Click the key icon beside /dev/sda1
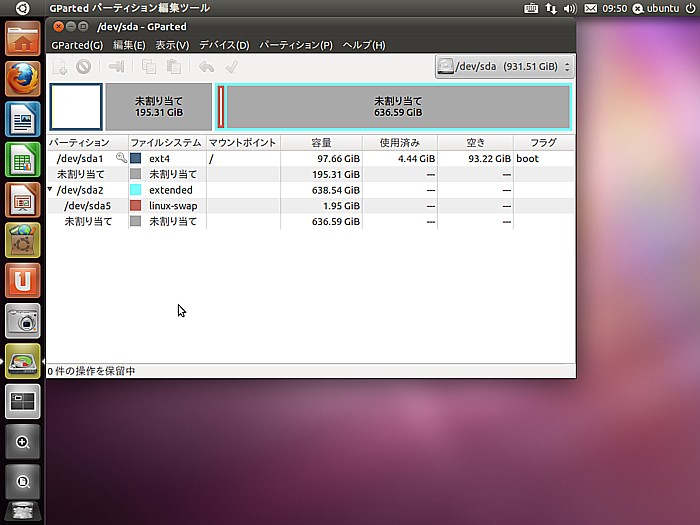The width and height of the screenshot is (700, 525). click(x=121, y=157)
